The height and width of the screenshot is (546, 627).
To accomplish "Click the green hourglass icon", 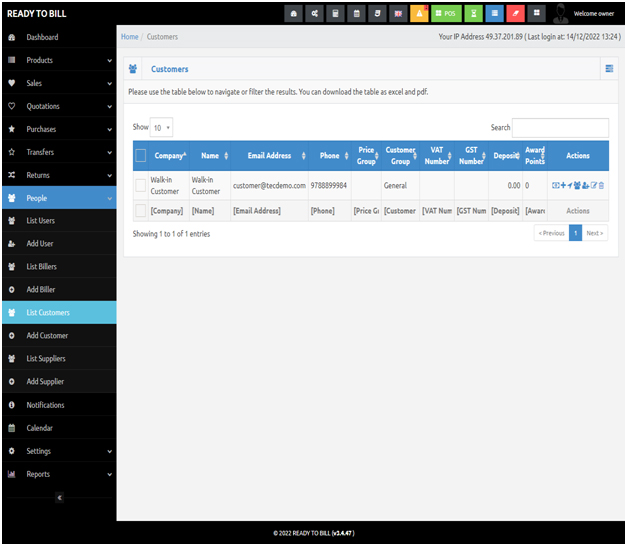I will tap(473, 14).
